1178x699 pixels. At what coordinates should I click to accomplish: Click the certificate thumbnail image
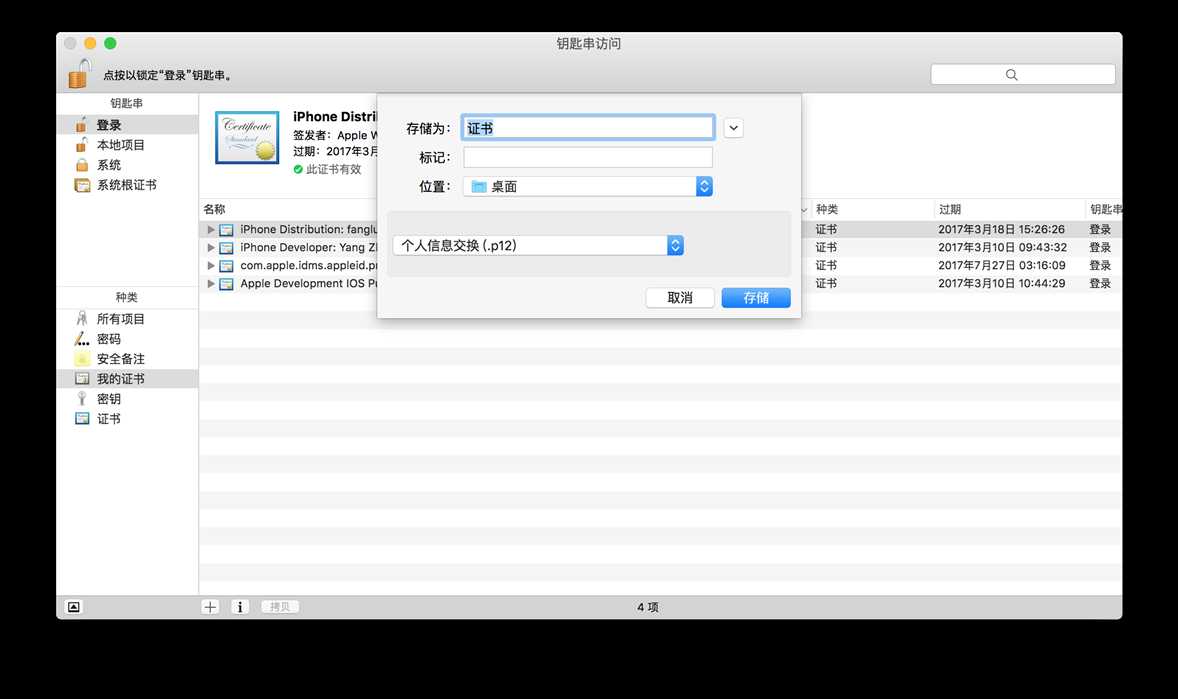pos(247,138)
